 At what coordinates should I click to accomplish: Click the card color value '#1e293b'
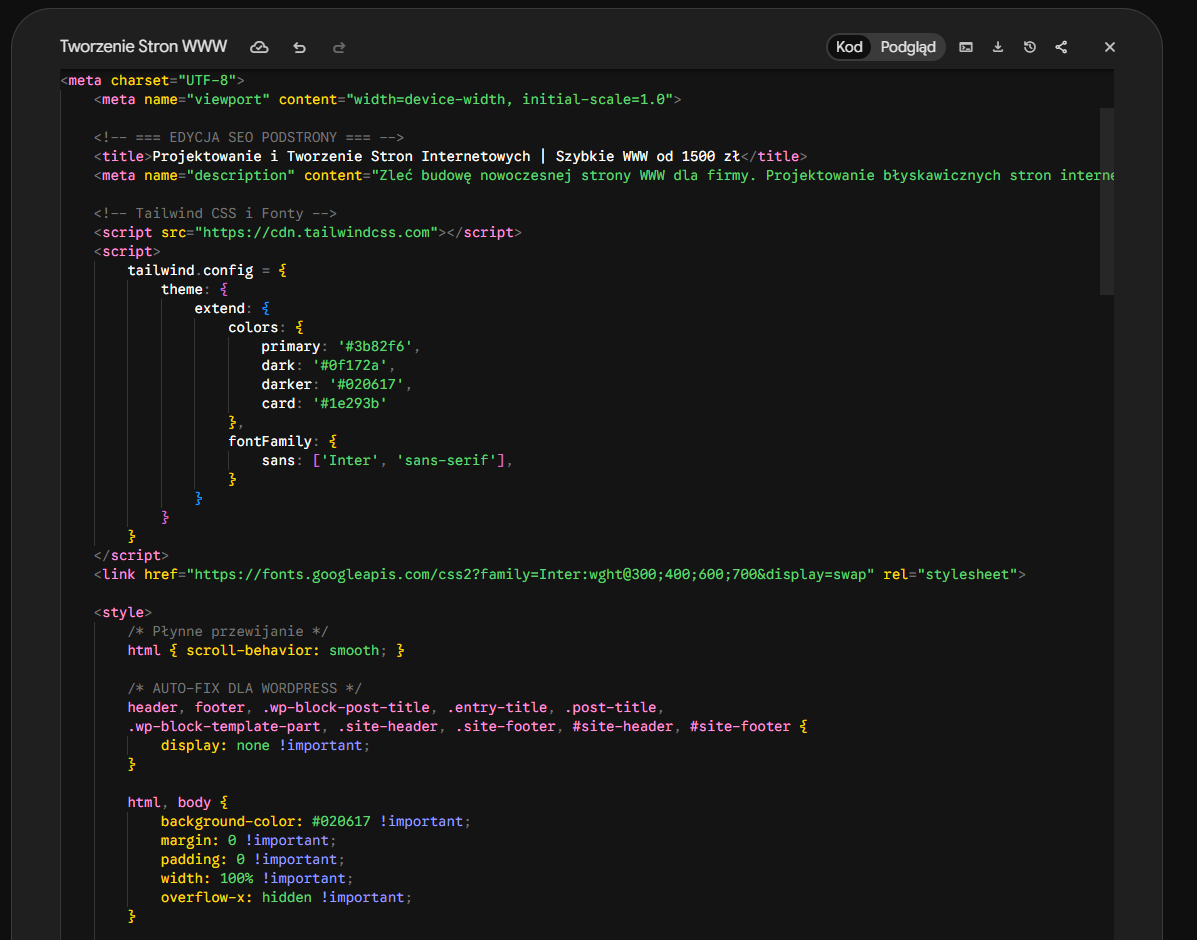tap(350, 404)
